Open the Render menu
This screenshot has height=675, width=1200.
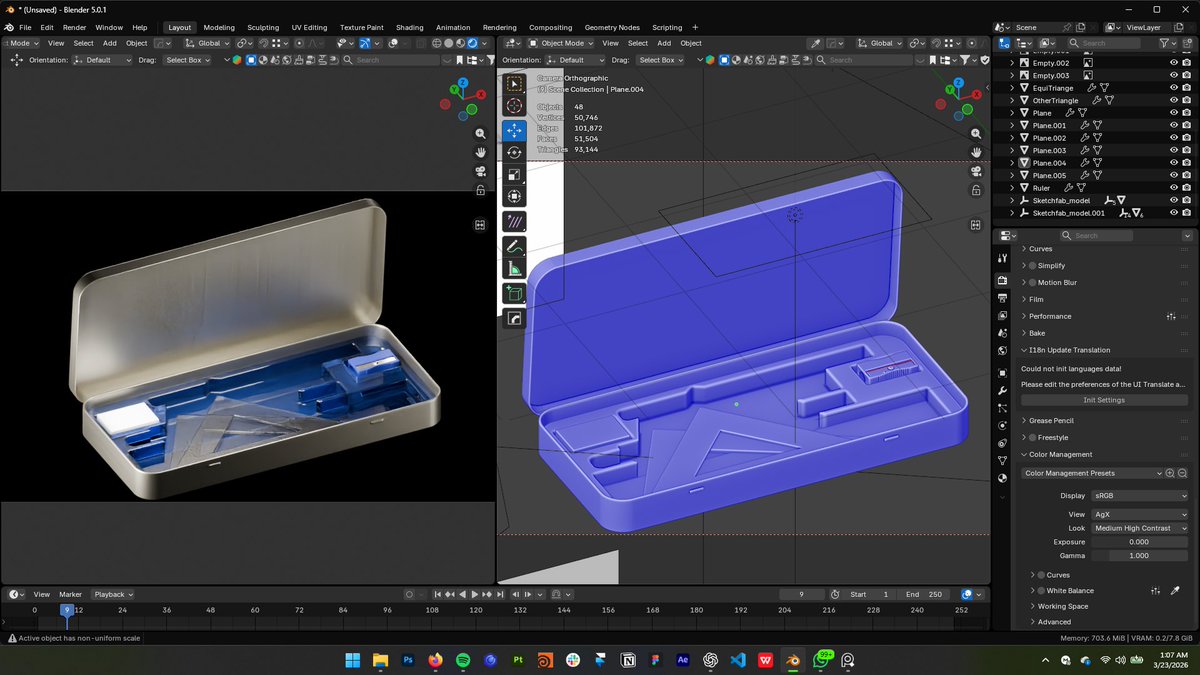pyautogui.click(x=74, y=28)
